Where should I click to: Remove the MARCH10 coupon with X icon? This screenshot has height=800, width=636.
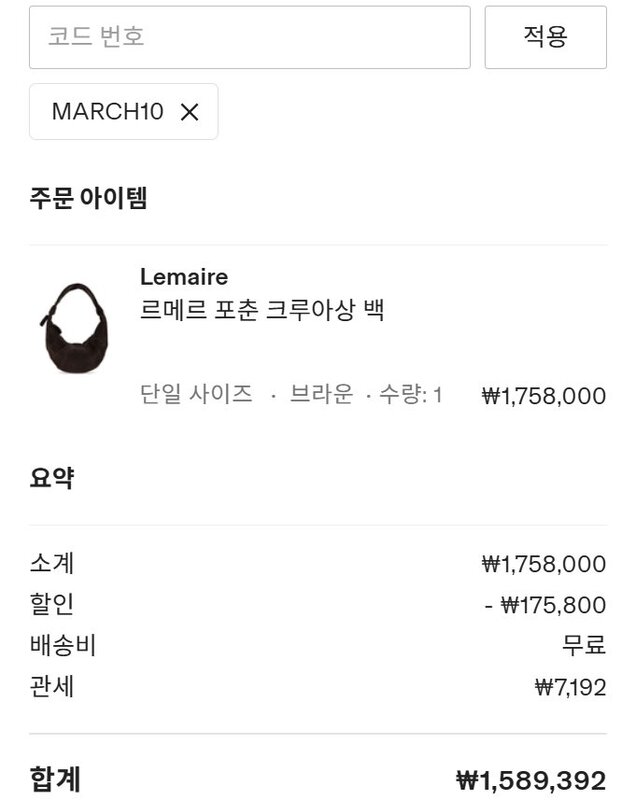pyautogui.click(x=190, y=112)
